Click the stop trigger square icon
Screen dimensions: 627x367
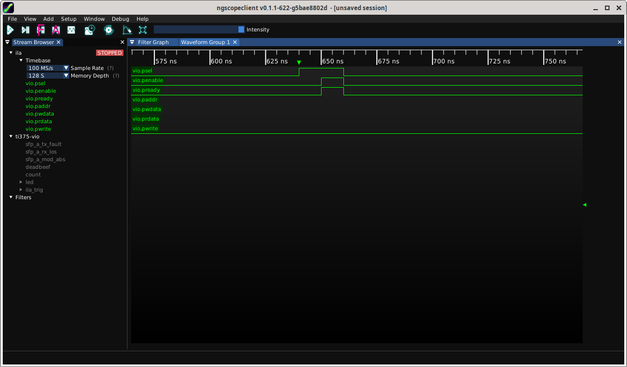pos(71,30)
